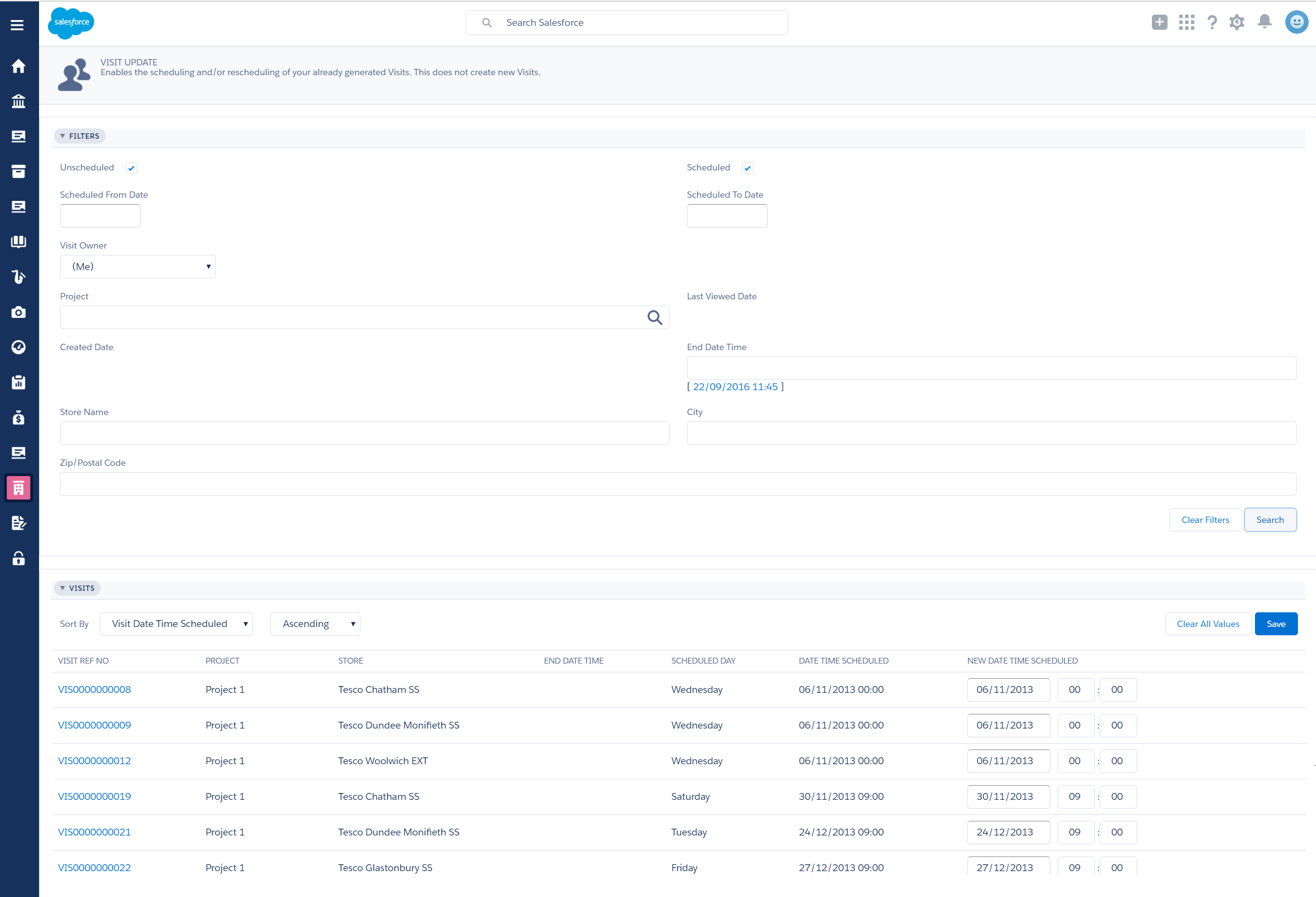Viewport: 1316px width, 897px height.
Task: Click the lock icon in sidebar
Action: 18,558
